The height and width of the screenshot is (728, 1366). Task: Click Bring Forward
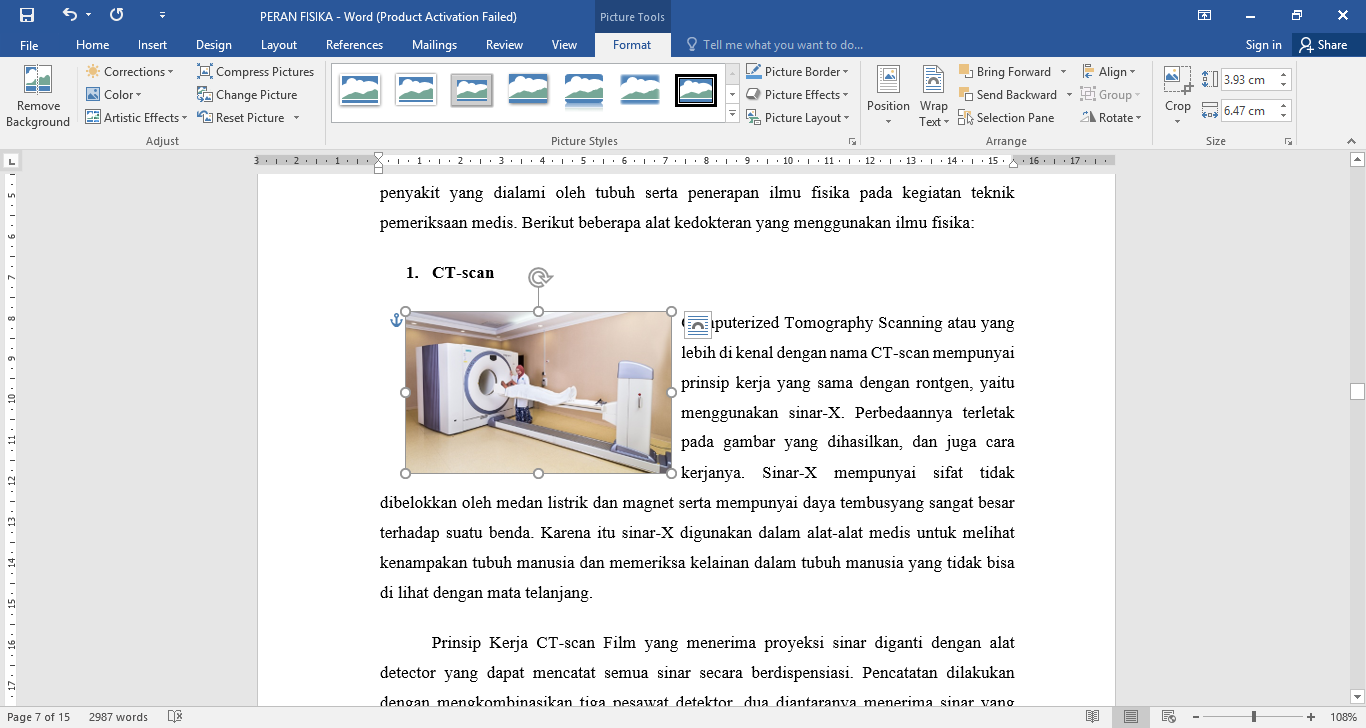point(1005,72)
